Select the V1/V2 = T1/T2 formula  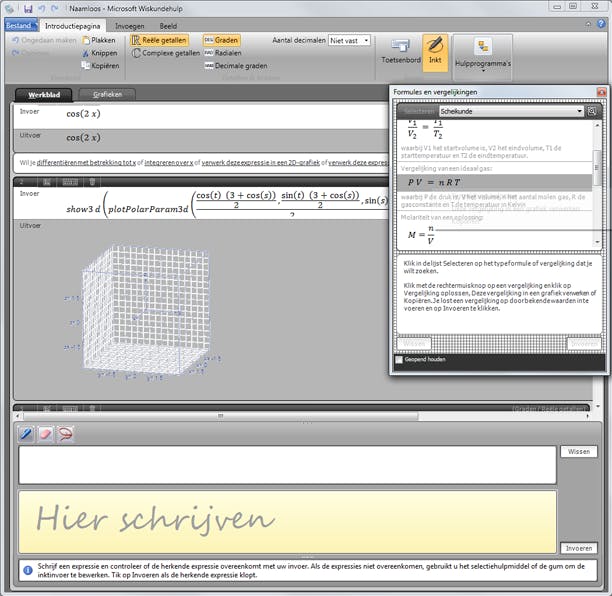tap(425, 131)
